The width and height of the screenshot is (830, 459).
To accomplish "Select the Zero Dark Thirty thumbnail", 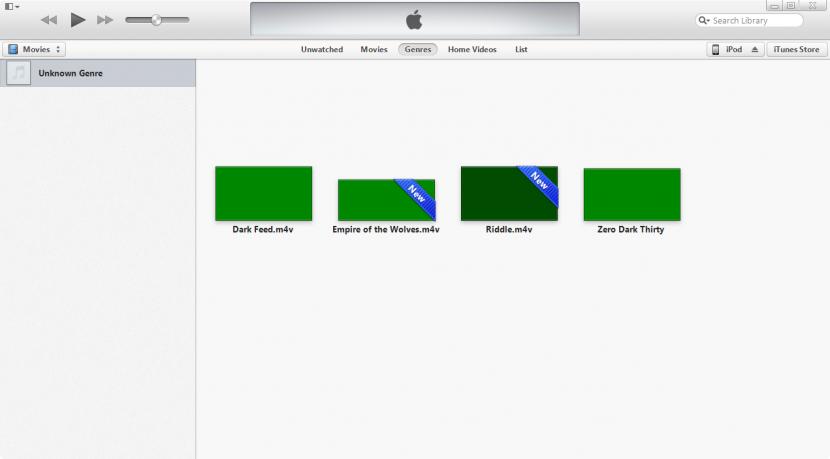I will pyautogui.click(x=632, y=195).
